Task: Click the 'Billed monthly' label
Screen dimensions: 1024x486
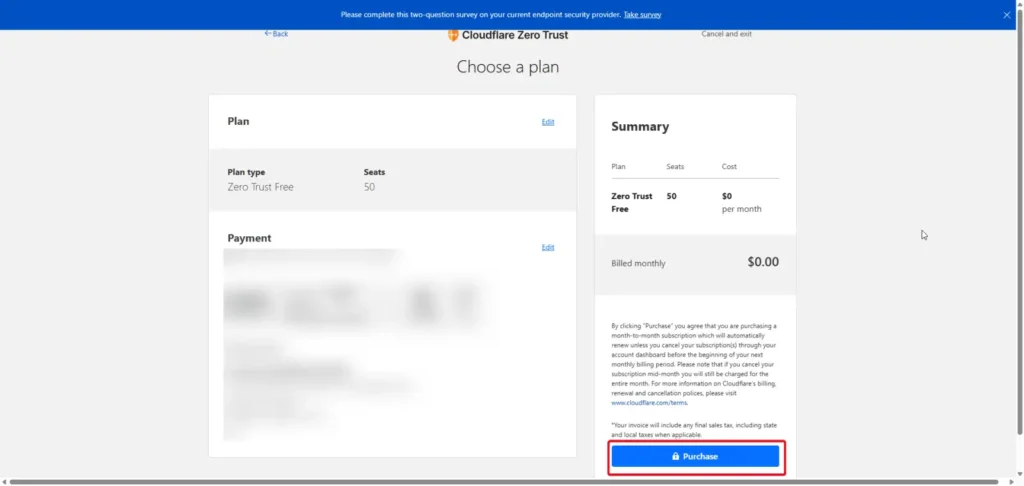Action: [638, 264]
